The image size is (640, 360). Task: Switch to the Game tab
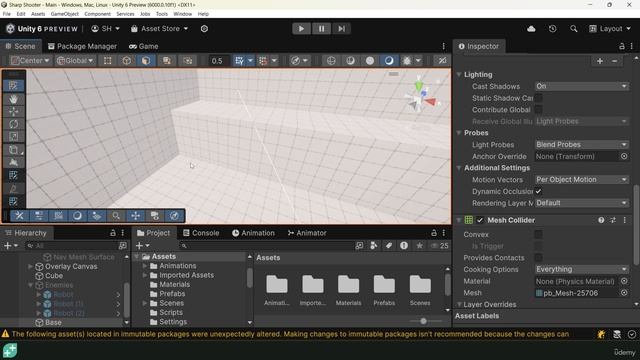pos(143,46)
